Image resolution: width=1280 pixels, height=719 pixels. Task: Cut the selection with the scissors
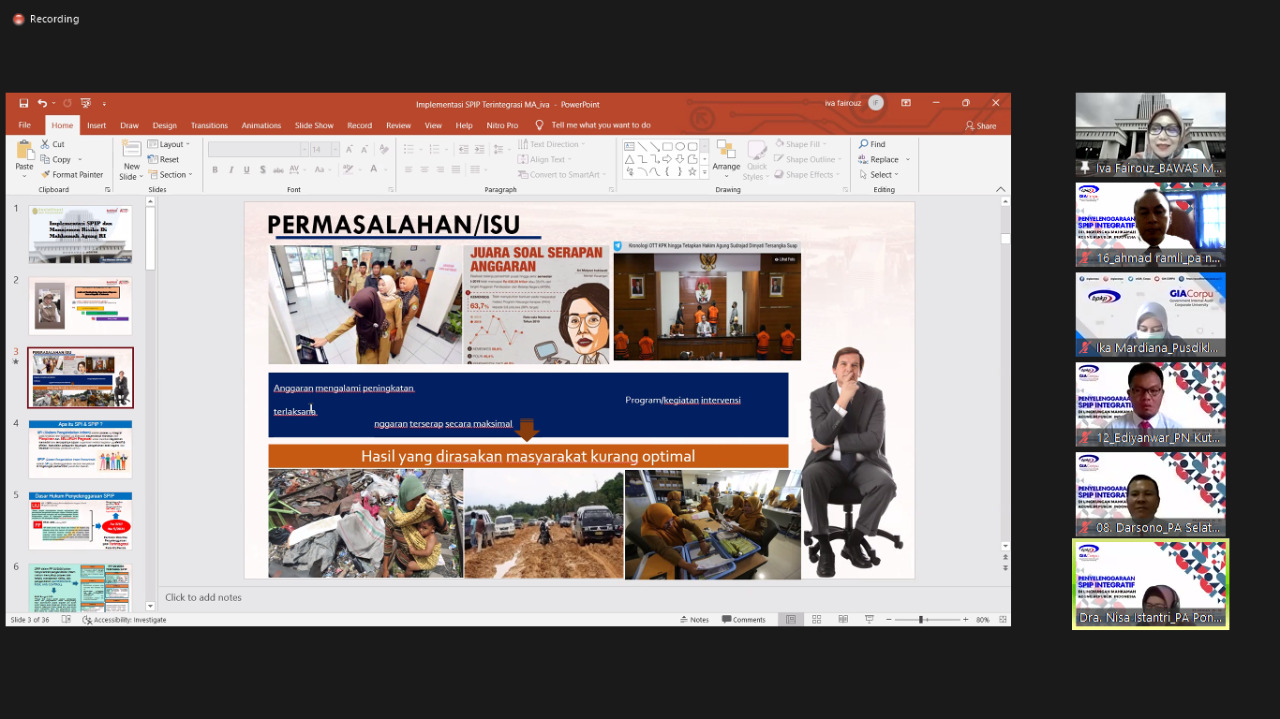[x=52, y=144]
